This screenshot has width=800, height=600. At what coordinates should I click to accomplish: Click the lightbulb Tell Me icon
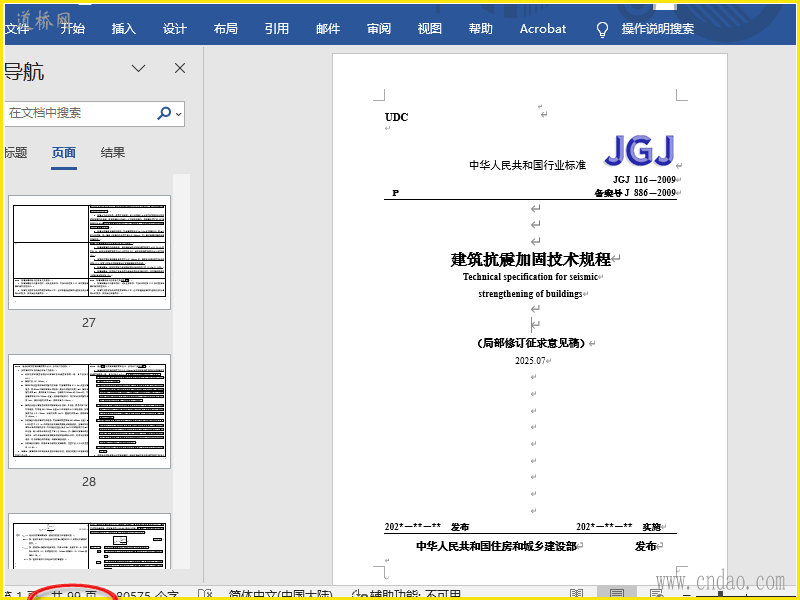pyautogui.click(x=602, y=30)
